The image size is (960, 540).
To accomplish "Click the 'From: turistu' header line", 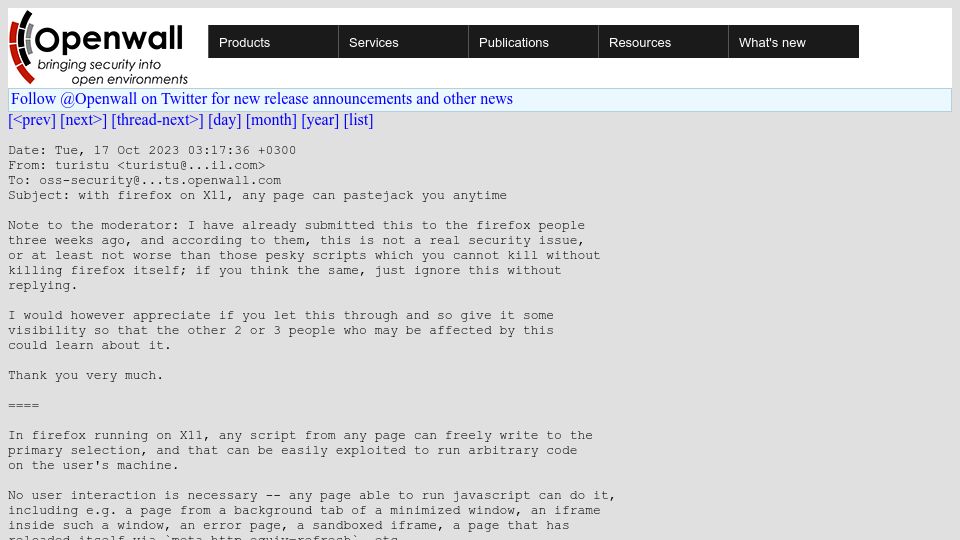I will [x=137, y=165].
